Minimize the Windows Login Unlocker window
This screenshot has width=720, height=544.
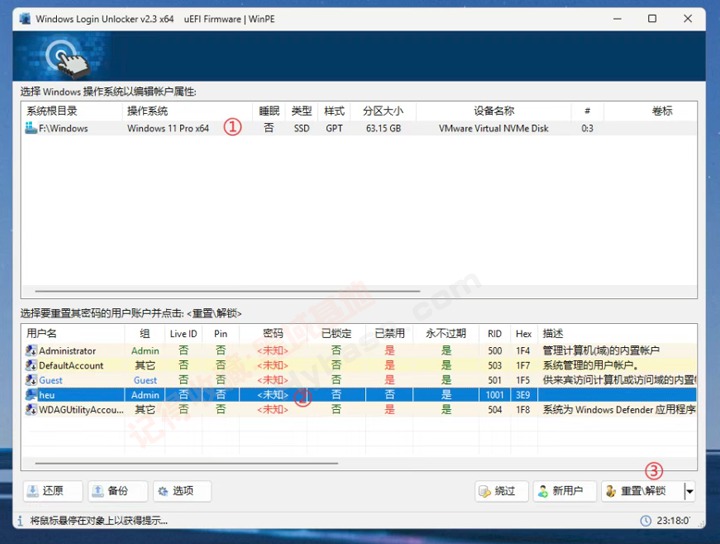[617, 19]
